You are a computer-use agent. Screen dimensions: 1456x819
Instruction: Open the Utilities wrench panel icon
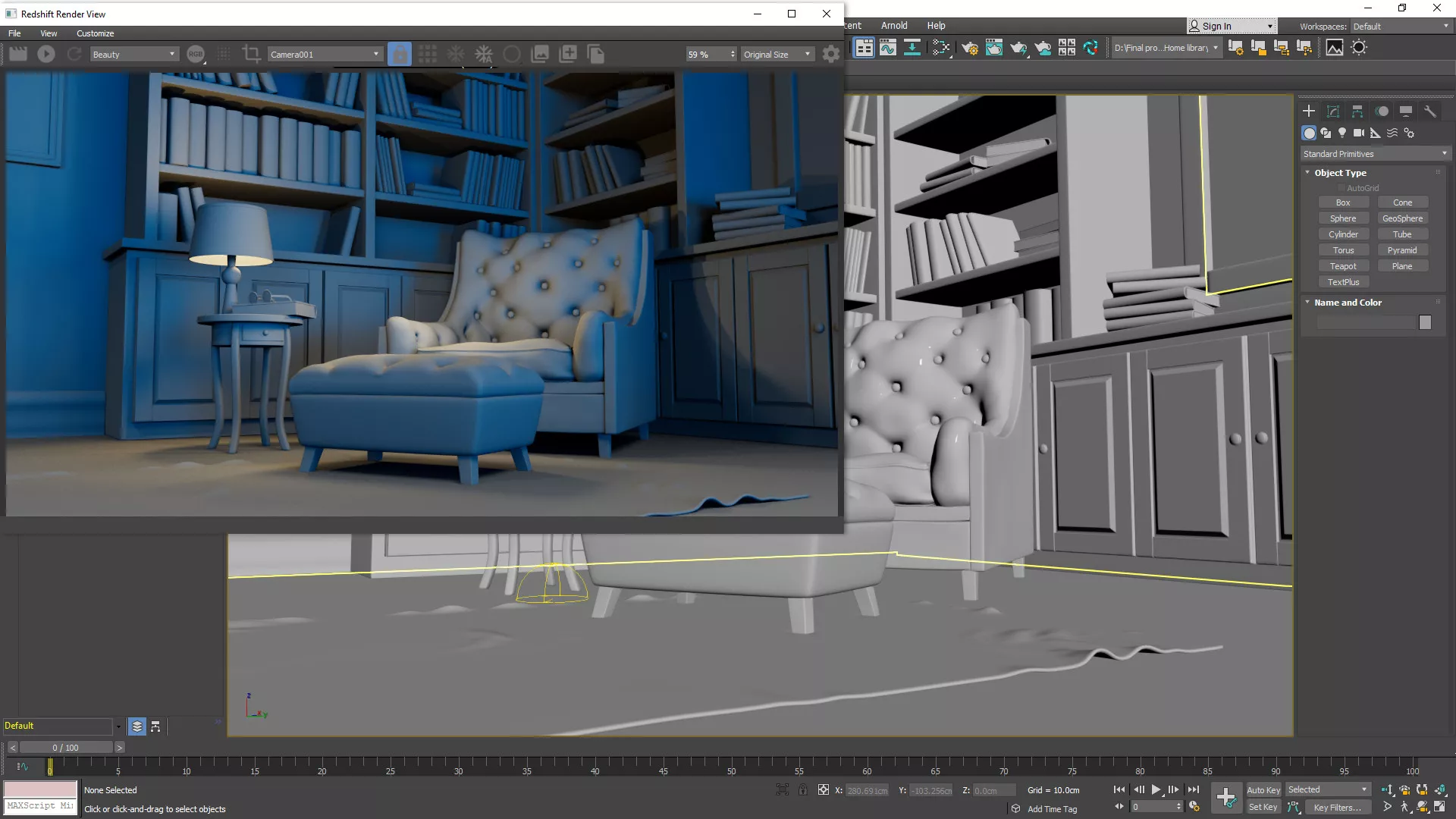click(x=1429, y=111)
